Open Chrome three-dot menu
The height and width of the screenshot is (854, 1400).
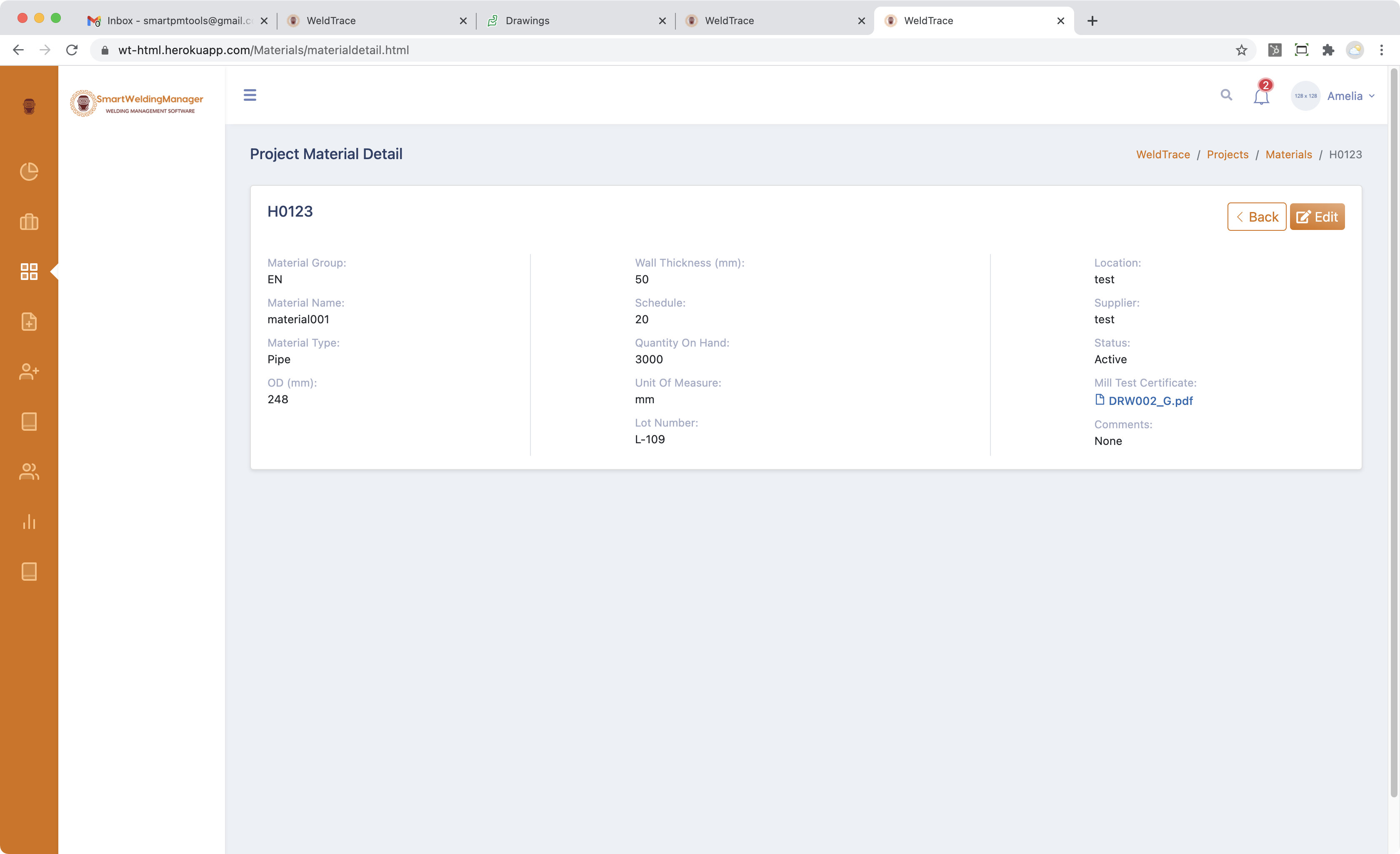1382,50
